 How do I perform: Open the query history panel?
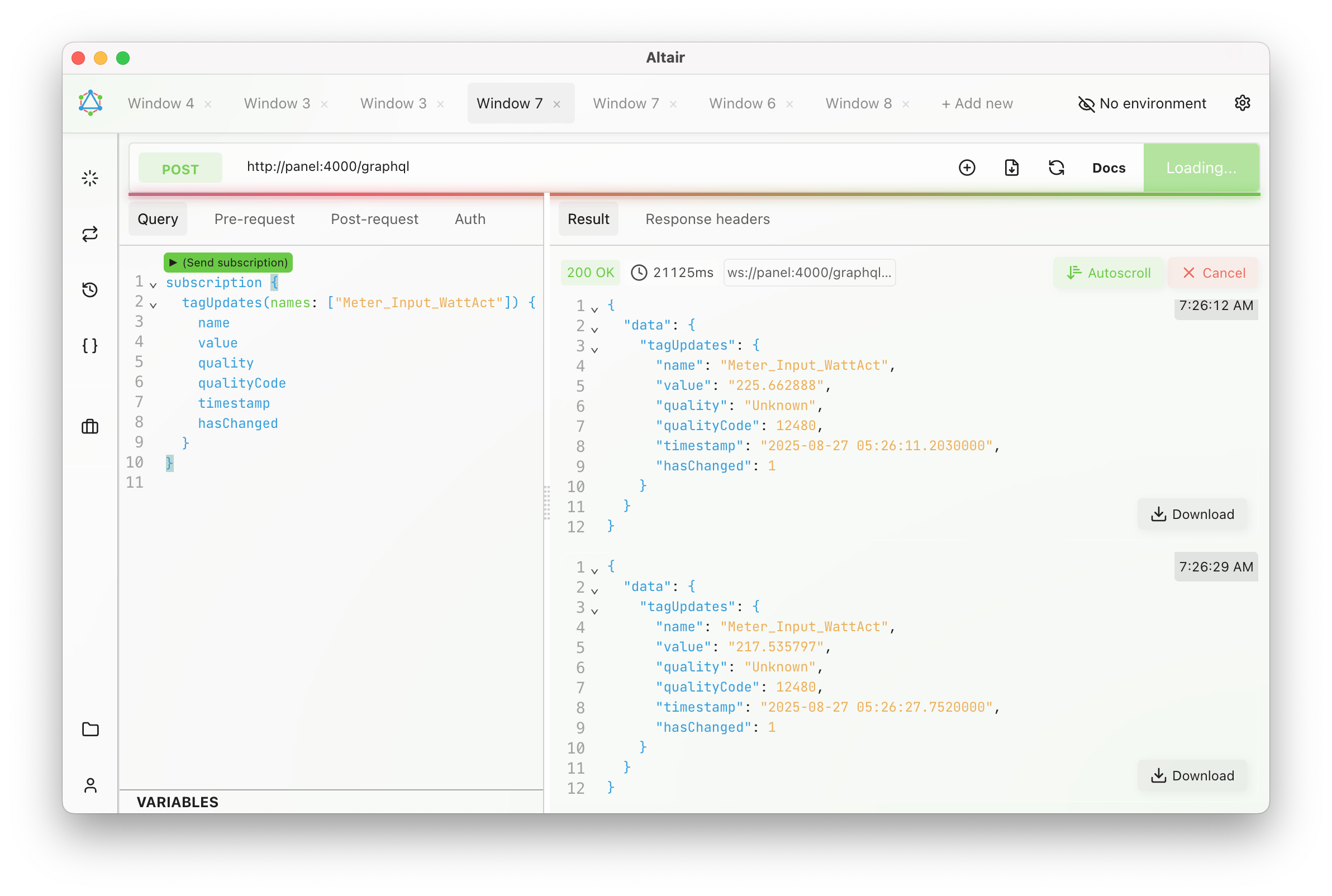point(91,290)
